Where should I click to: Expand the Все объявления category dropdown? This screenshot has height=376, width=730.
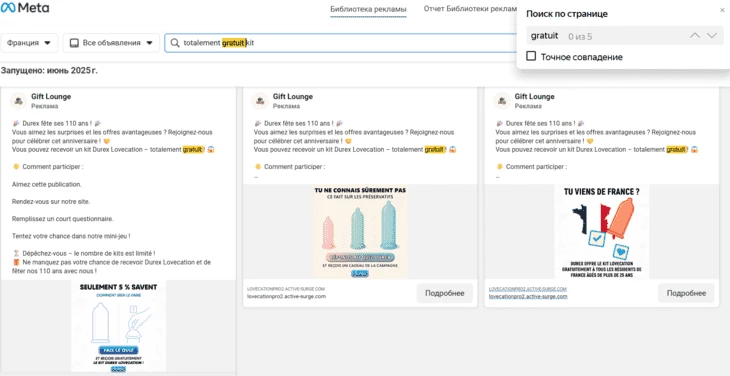[111, 43]
